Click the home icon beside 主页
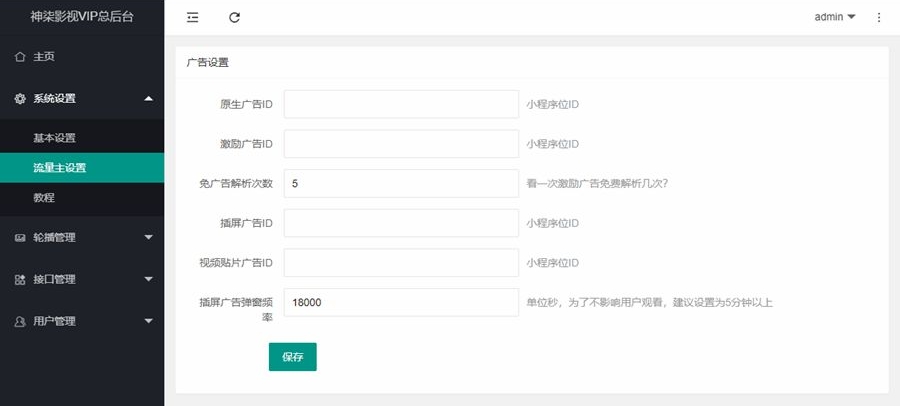 tap(20, 57)
